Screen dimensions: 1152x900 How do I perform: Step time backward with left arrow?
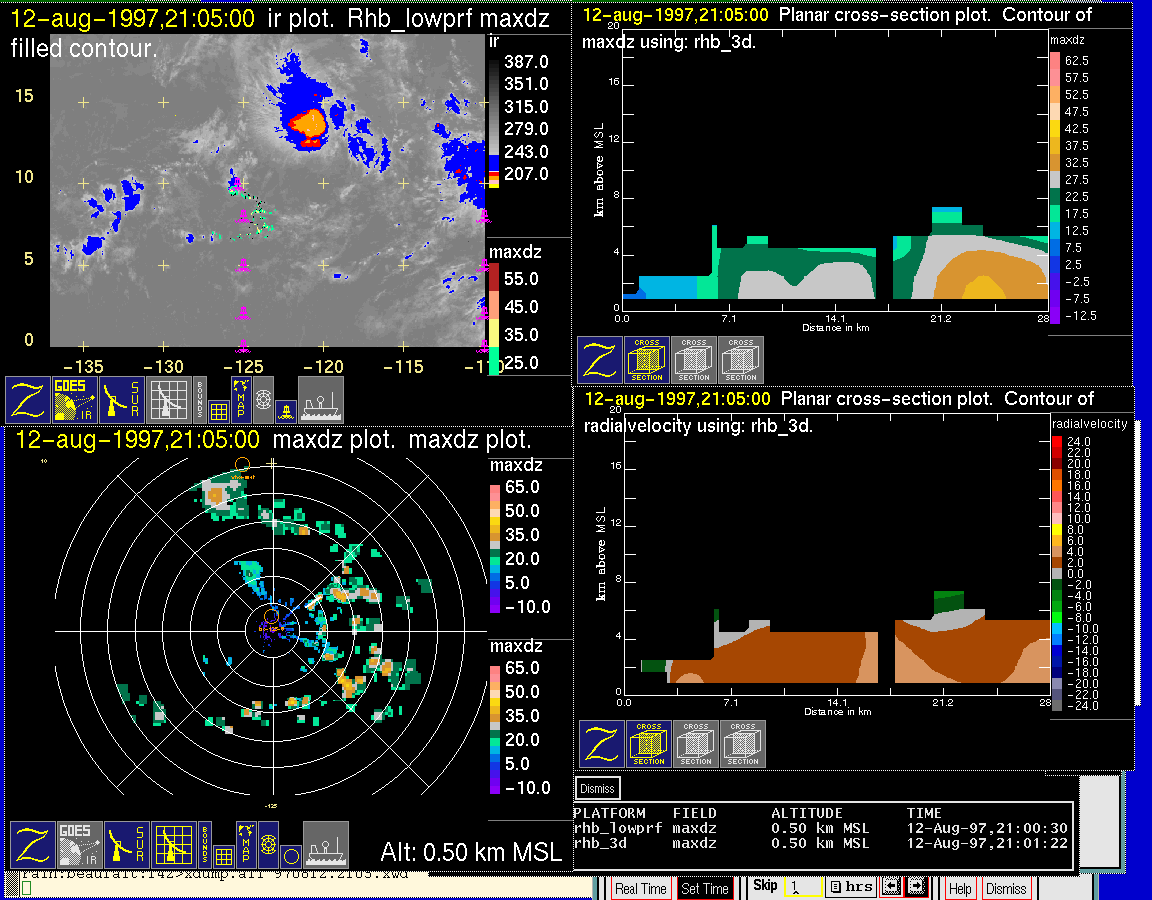click(893, 887)
